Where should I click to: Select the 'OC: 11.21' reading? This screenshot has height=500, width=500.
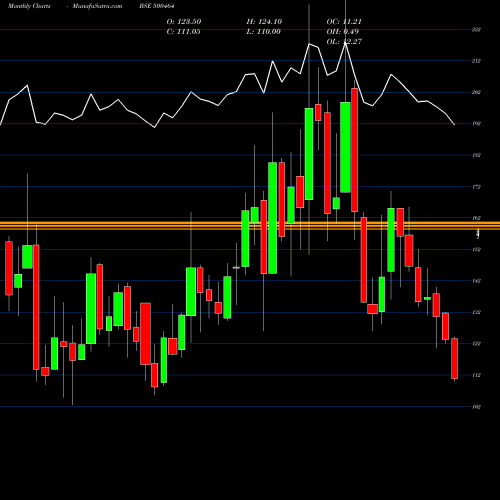(344, 22)
